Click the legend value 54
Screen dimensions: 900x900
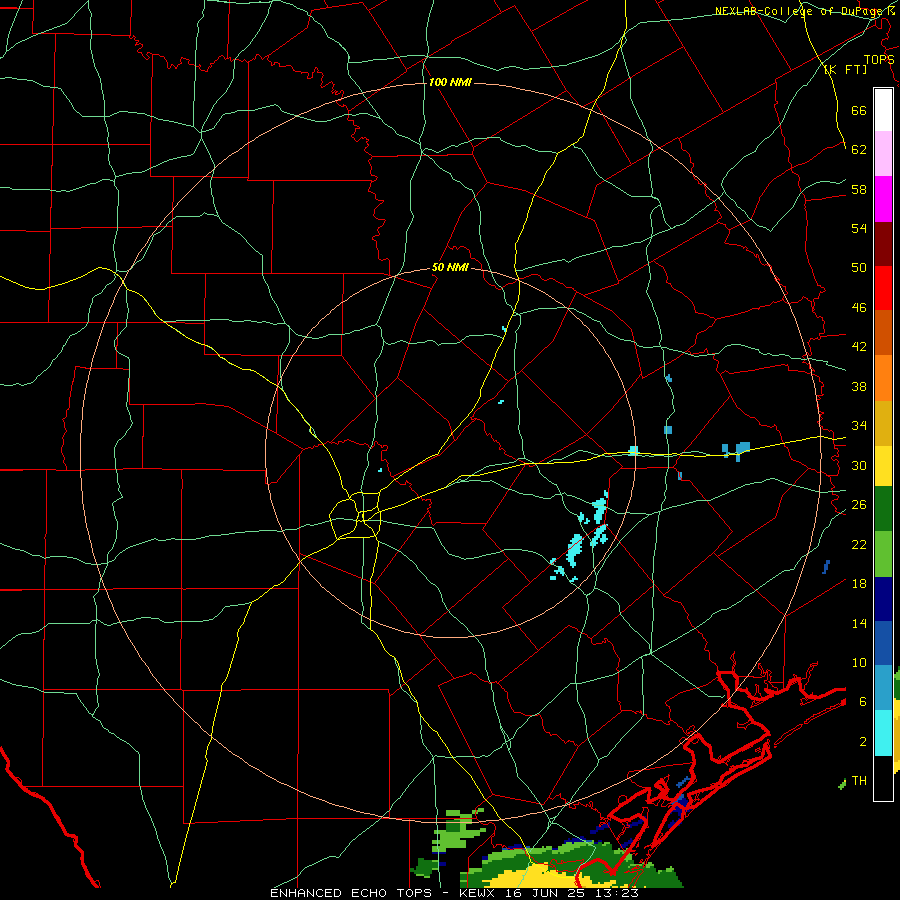click(859, 228)
